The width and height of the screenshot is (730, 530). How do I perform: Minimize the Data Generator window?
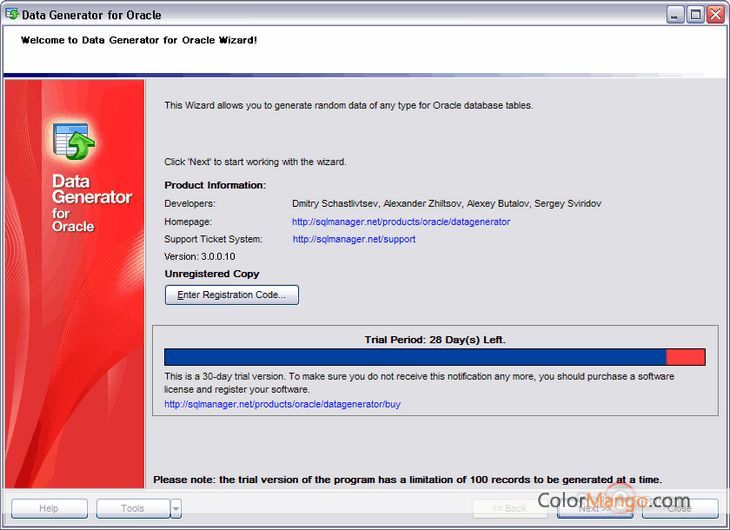[x=675, y=14]
